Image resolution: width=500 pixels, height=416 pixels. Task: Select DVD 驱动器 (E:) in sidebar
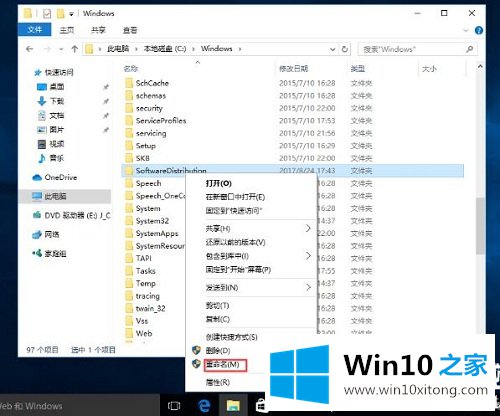(77, 216)
